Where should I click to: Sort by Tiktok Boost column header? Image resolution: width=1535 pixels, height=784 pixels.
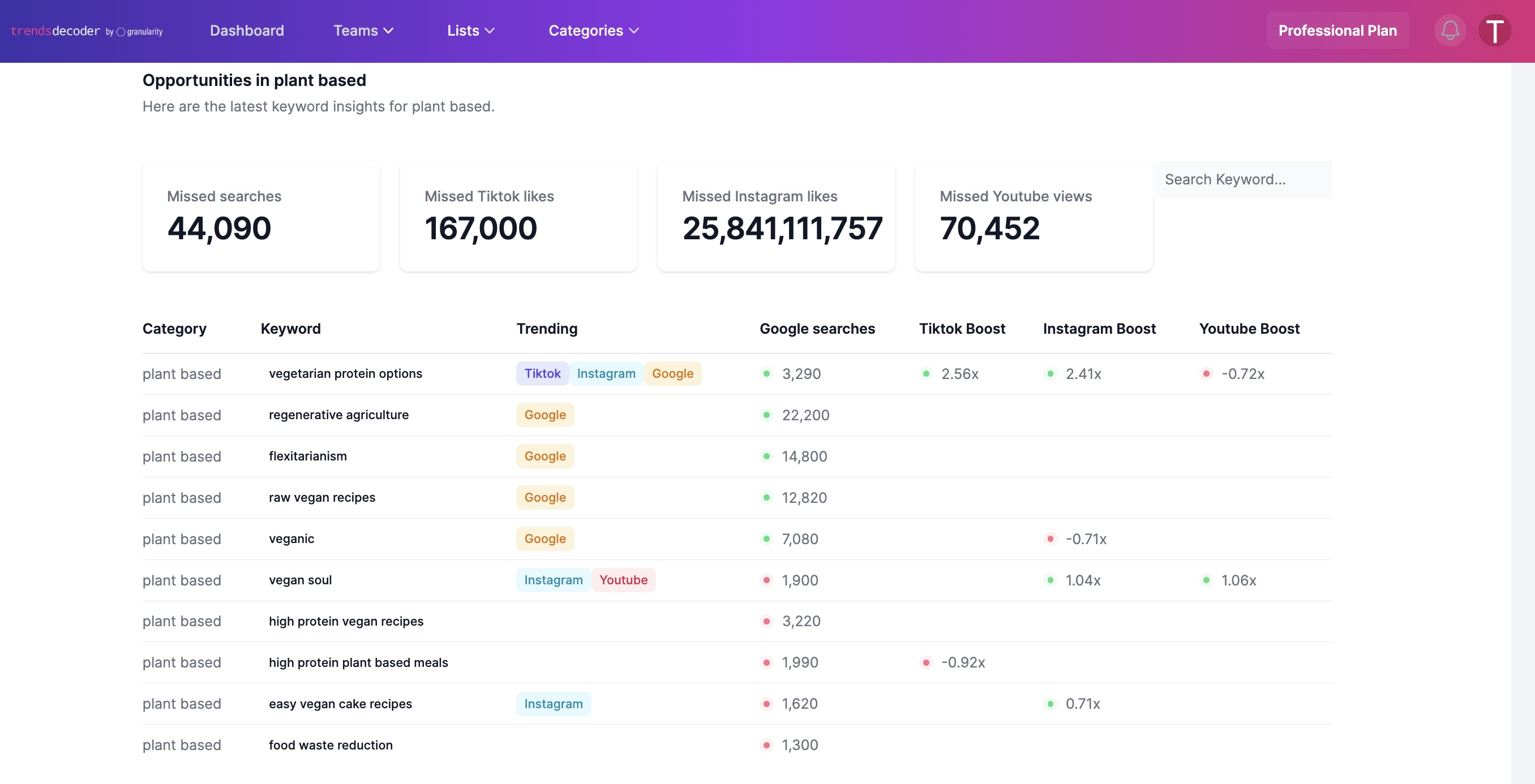(962, 329)
